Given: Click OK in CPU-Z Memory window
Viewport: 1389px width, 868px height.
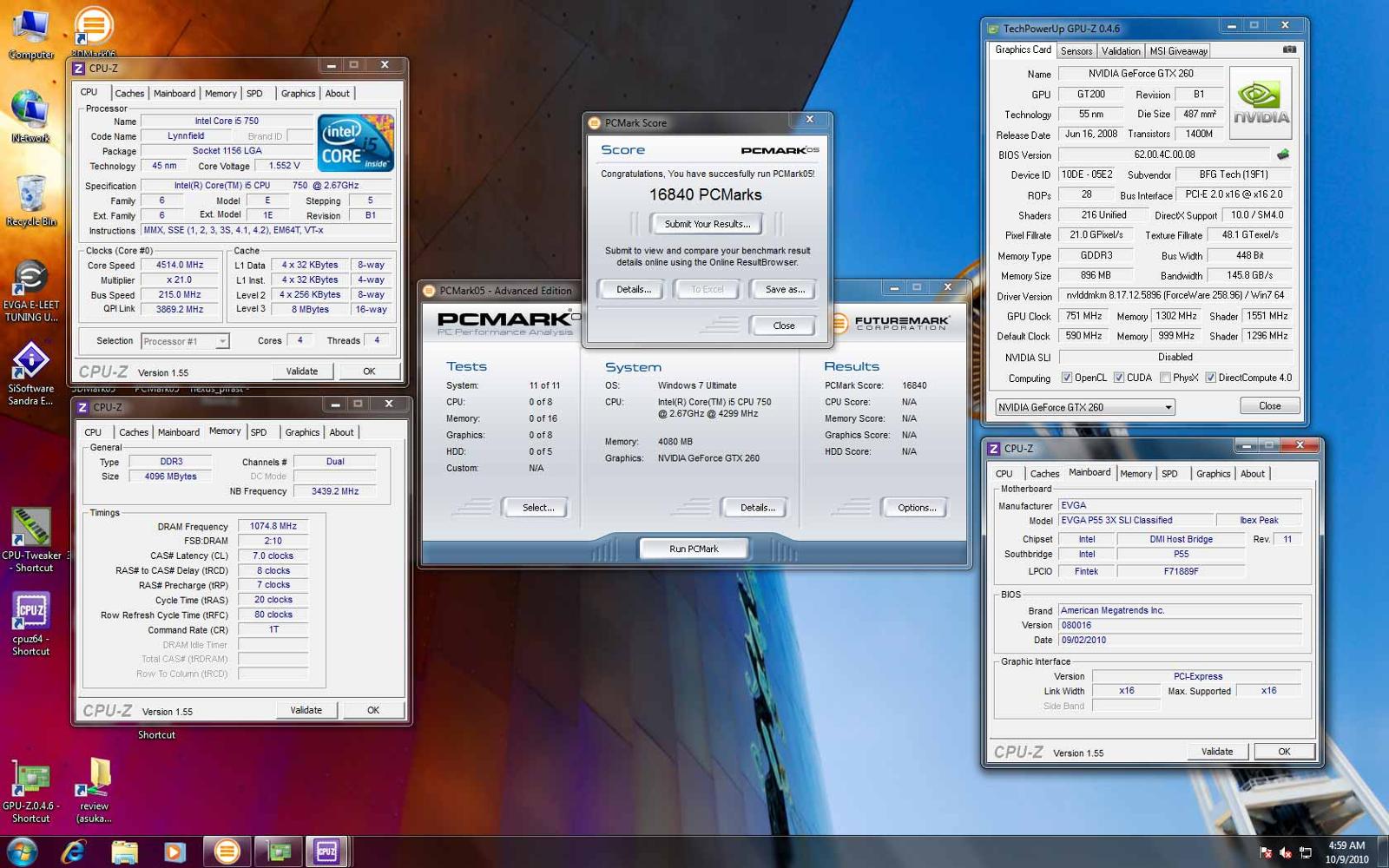Looking at the screenshot, I should [x=372, y=710].
